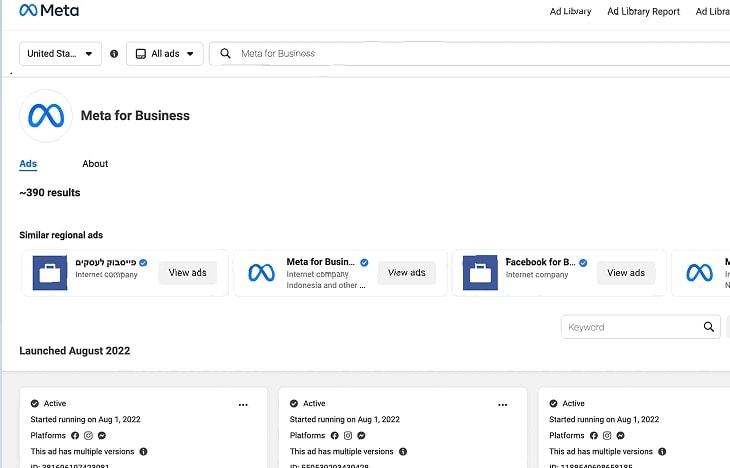View ads for Meta for Business Indonesia
Screen dimensions: 730x468
pyautogui.click(x=406, y=273)
